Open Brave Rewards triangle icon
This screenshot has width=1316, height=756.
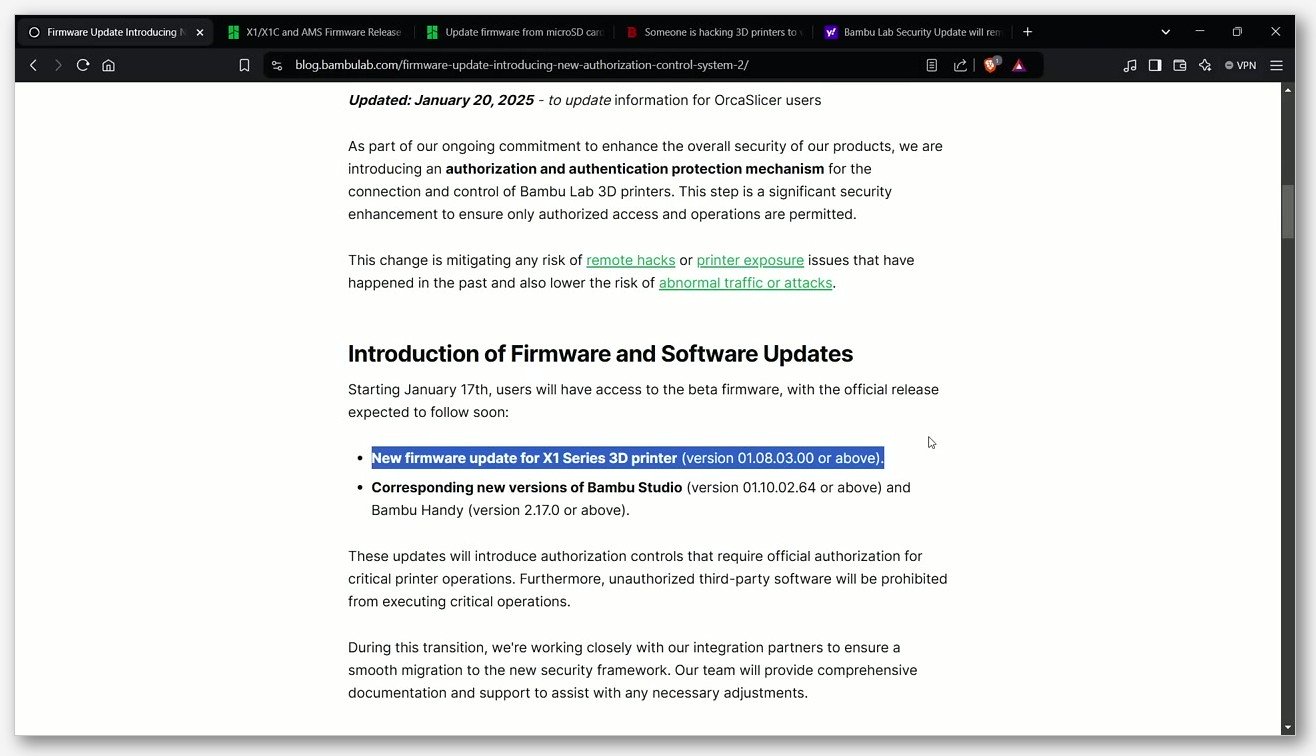click(x=1019, y=65)
